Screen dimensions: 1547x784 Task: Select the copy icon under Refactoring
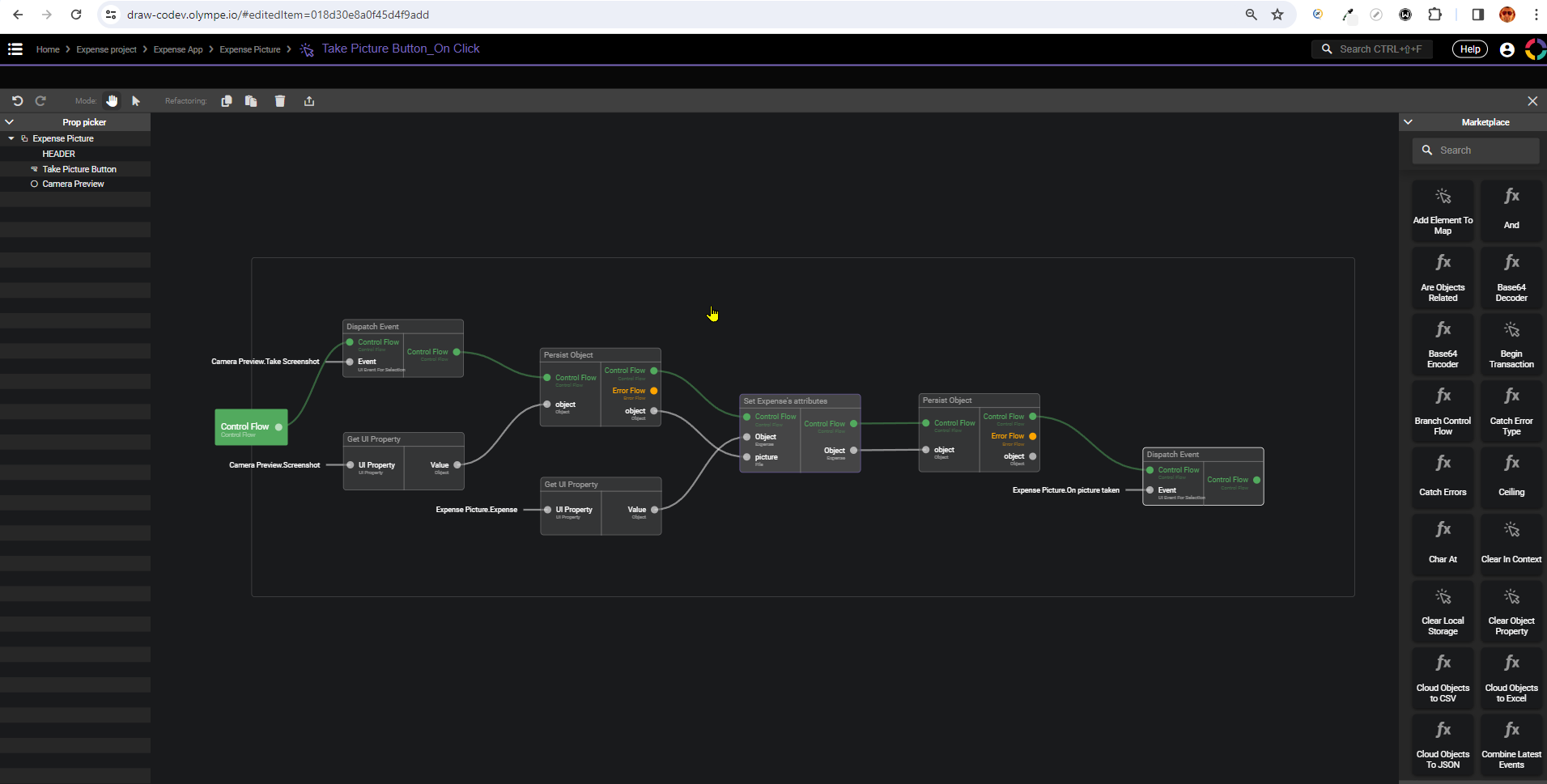pos(227,101)
